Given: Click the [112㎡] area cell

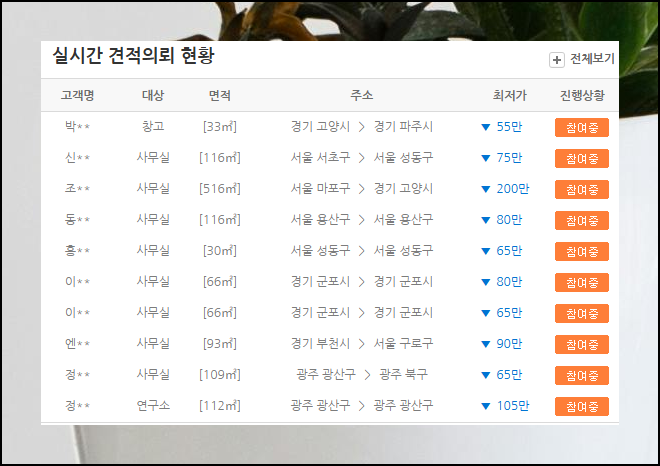Looking at the screenshot, I should [220, 406].
